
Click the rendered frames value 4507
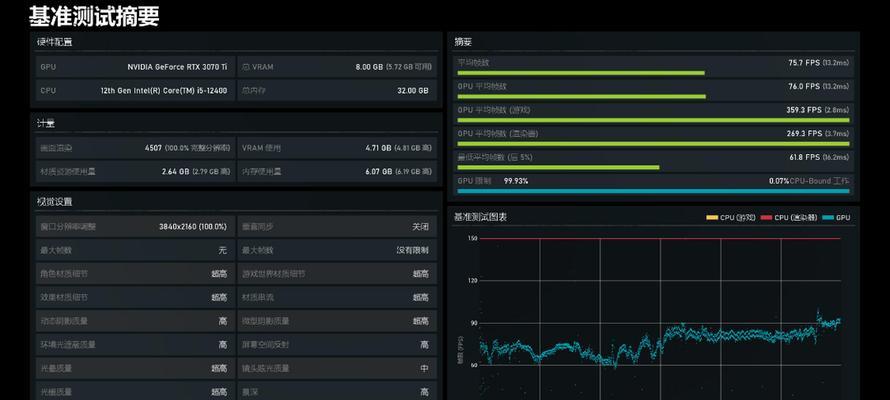coord(153,148)
